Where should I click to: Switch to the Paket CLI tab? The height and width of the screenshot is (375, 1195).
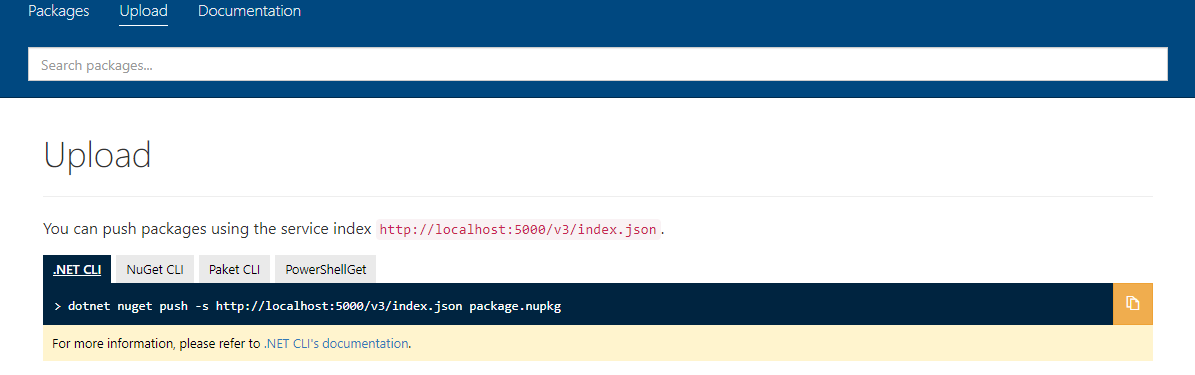click(235, 269)
